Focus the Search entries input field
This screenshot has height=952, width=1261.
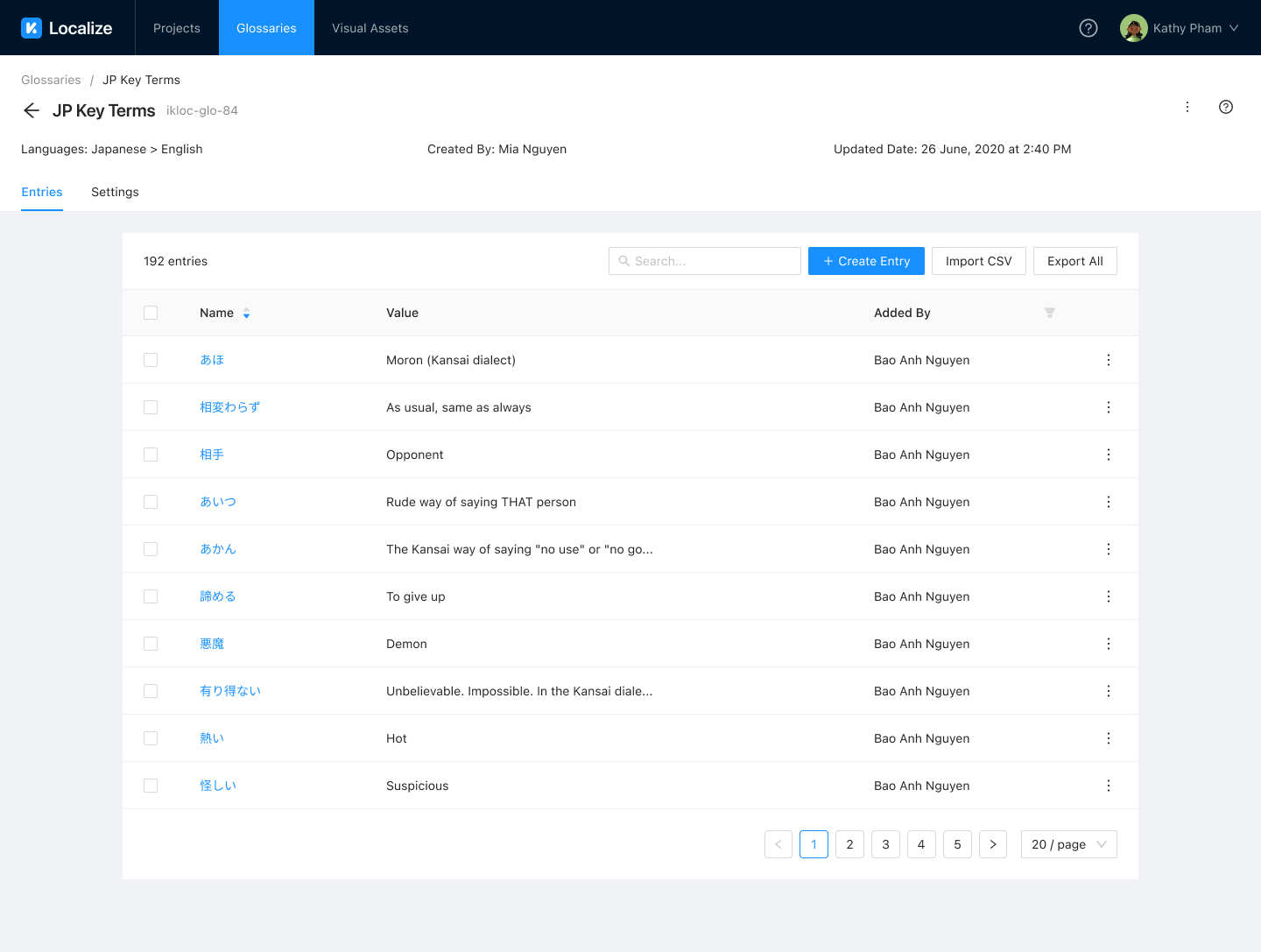705,261
